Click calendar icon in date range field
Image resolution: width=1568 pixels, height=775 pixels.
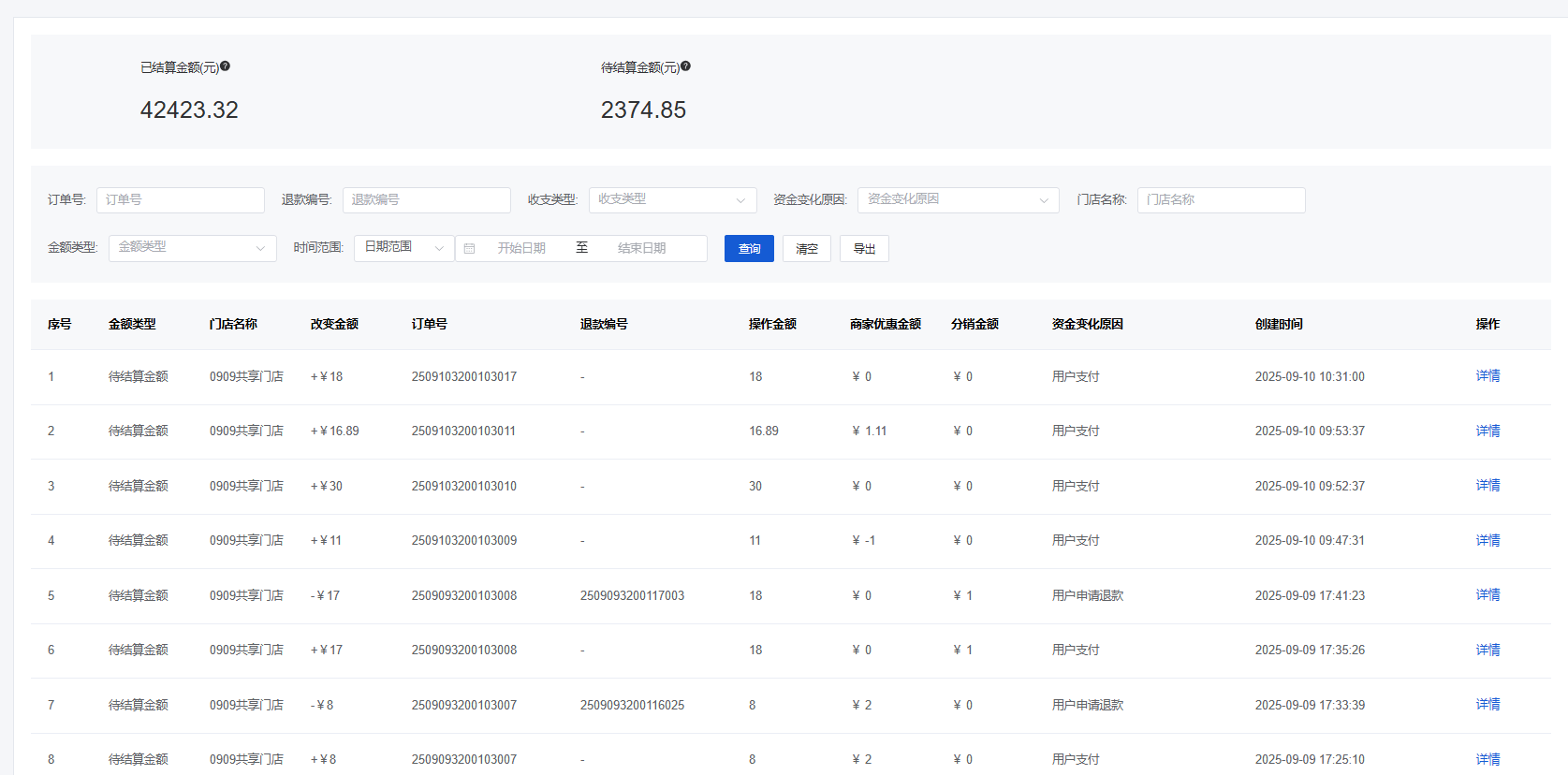pos(470,248)
